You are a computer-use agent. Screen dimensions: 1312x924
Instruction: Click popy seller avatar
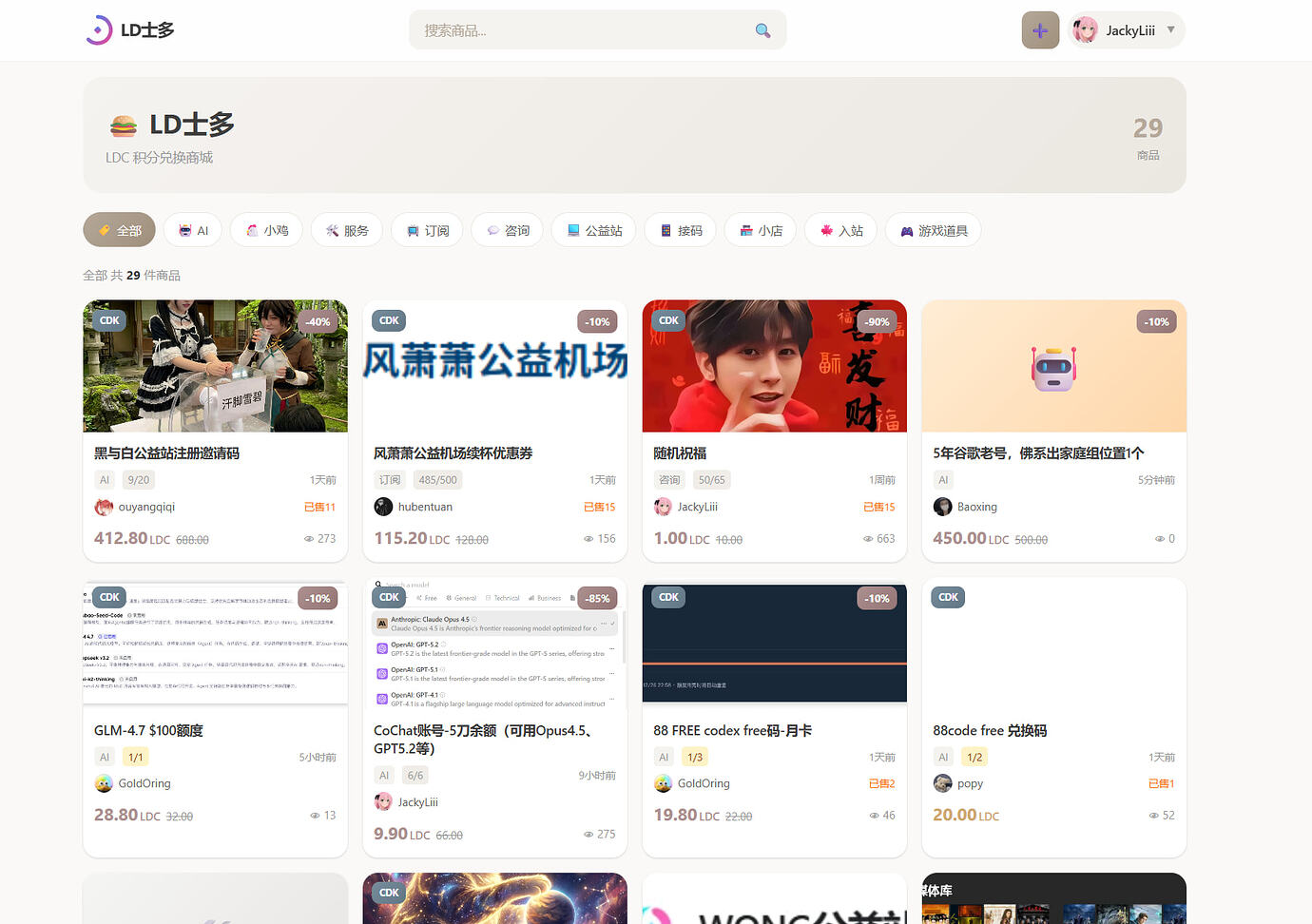pos(942,783)
